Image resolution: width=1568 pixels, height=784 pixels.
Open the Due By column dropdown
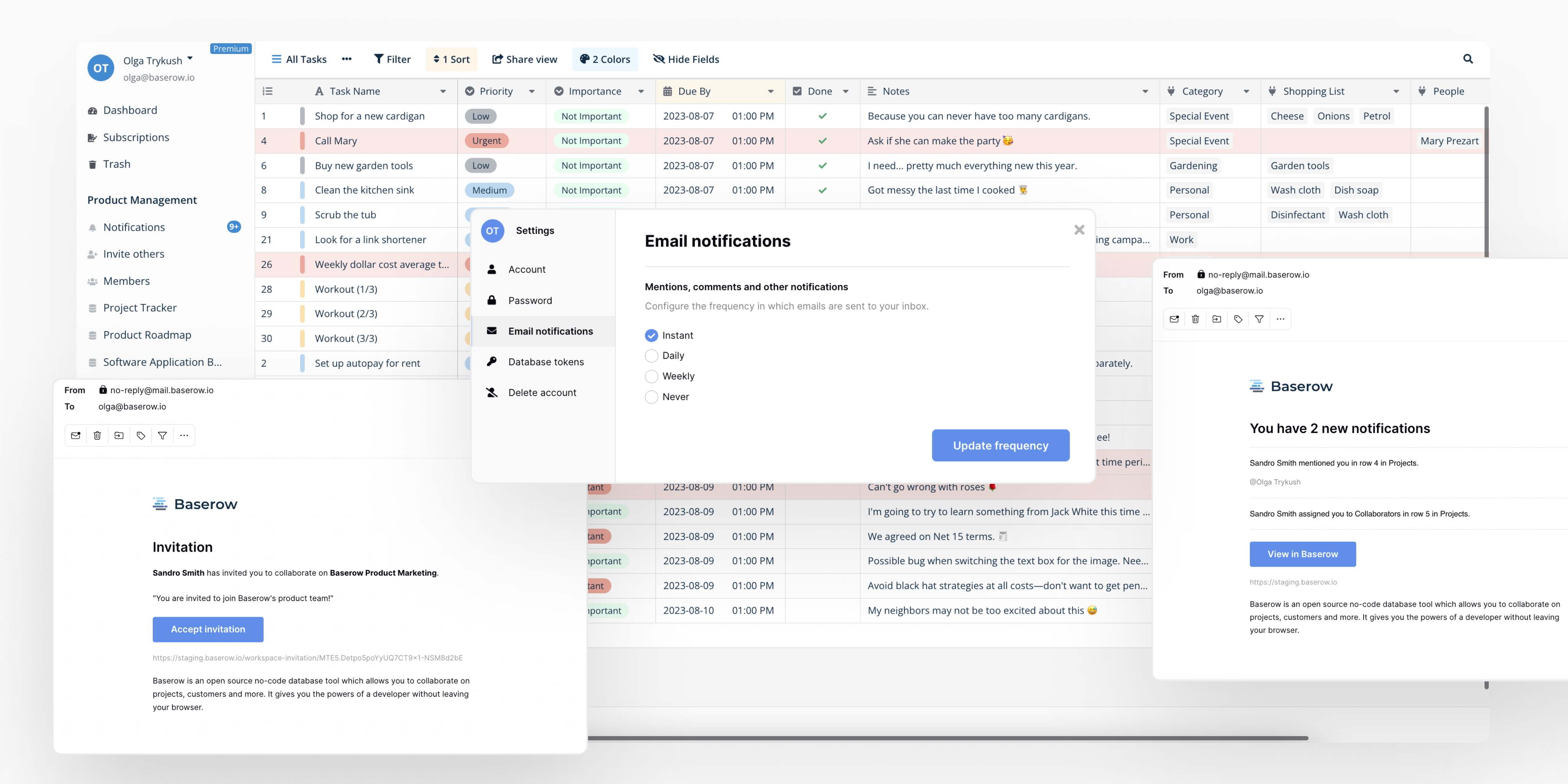(x=771, y=91)
